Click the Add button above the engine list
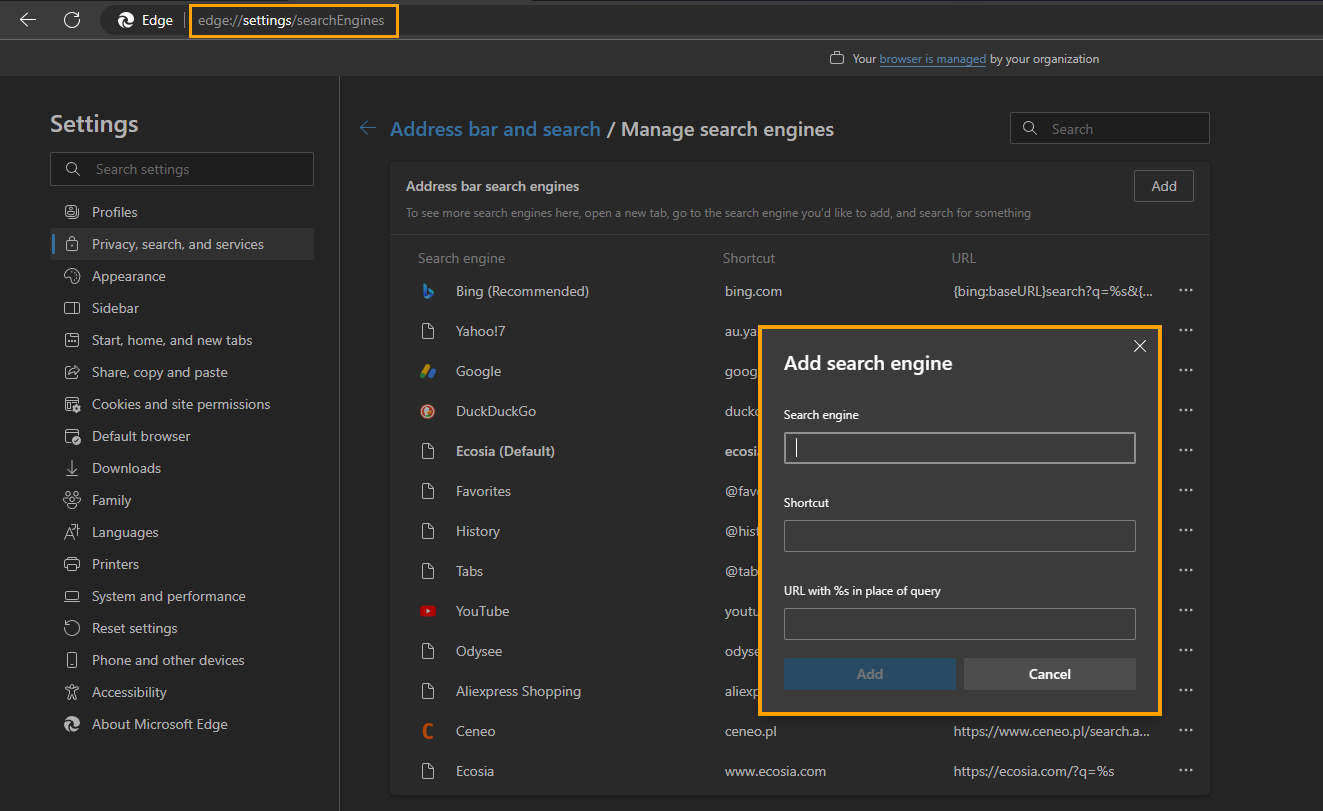Image resolution: width=1323 pixels, height=811 pixels. tap(1164, 186)
